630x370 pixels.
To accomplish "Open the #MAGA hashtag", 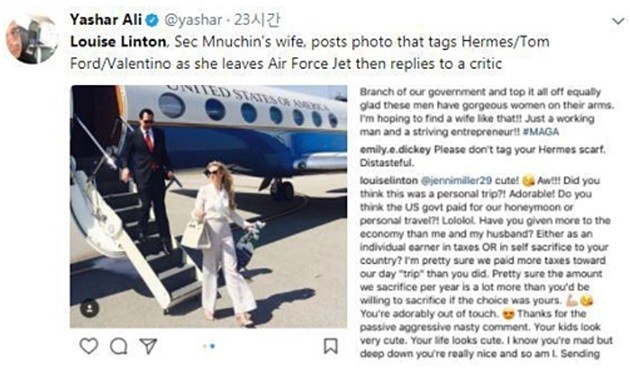I will point(541,132).
